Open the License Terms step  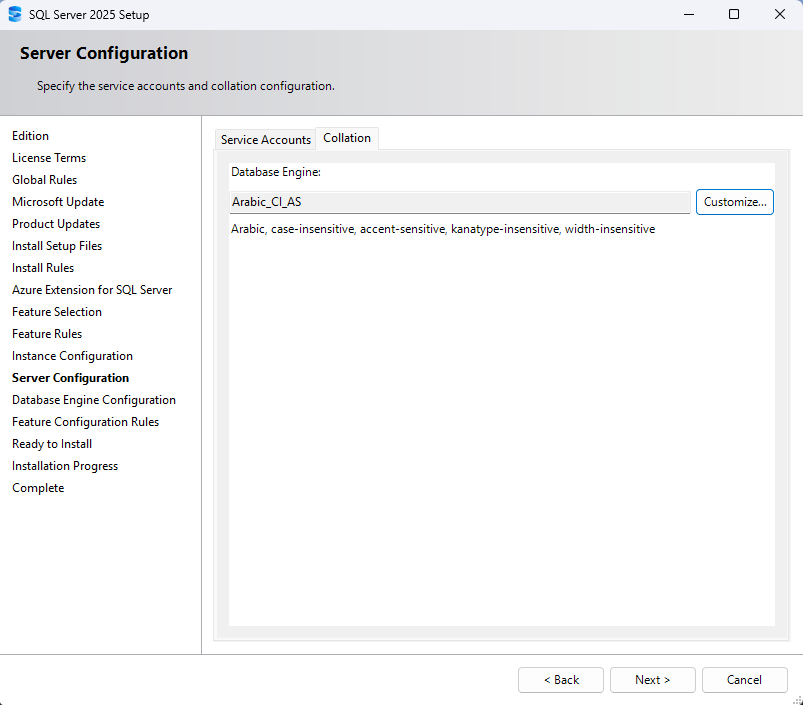(x=48, y=157)
